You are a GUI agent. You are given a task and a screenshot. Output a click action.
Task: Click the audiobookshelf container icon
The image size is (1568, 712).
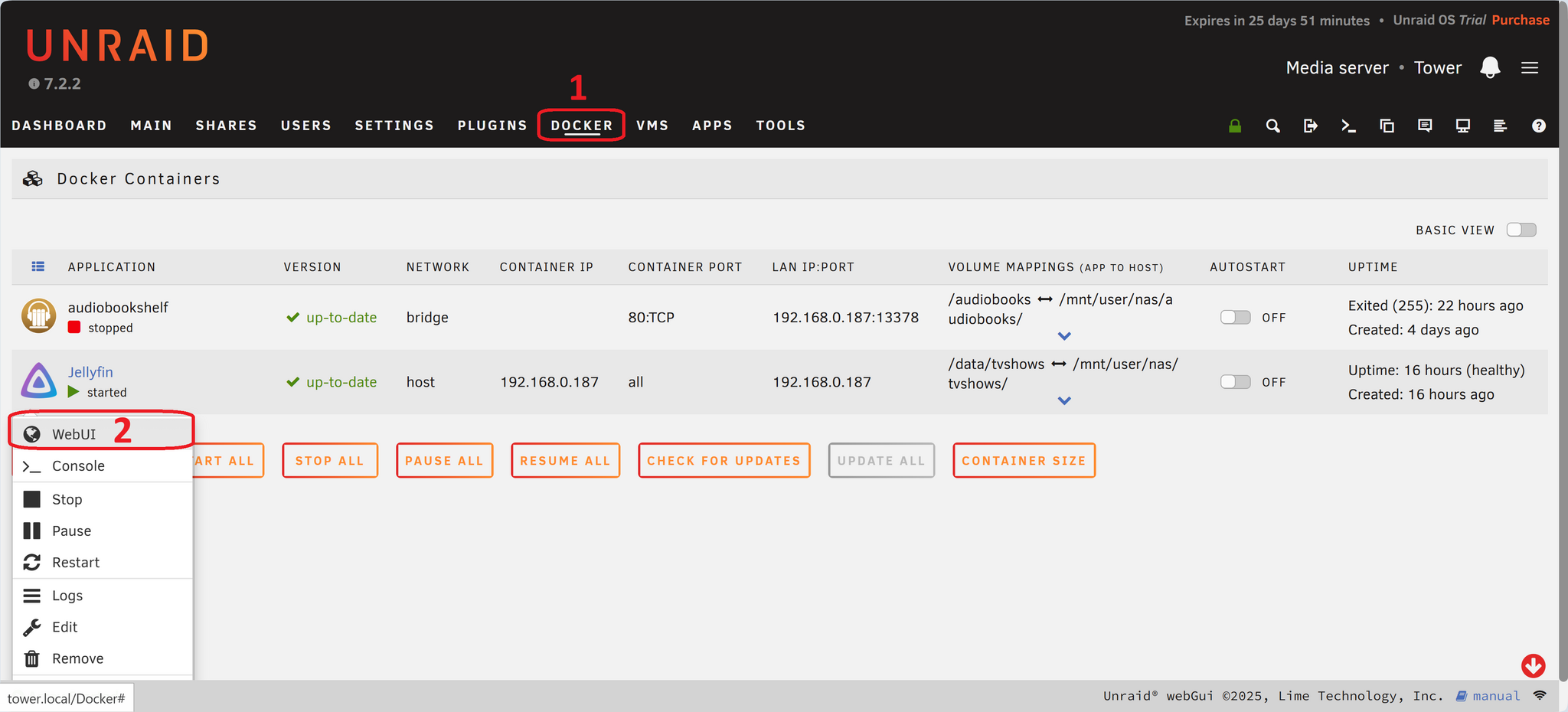[38, 316]
